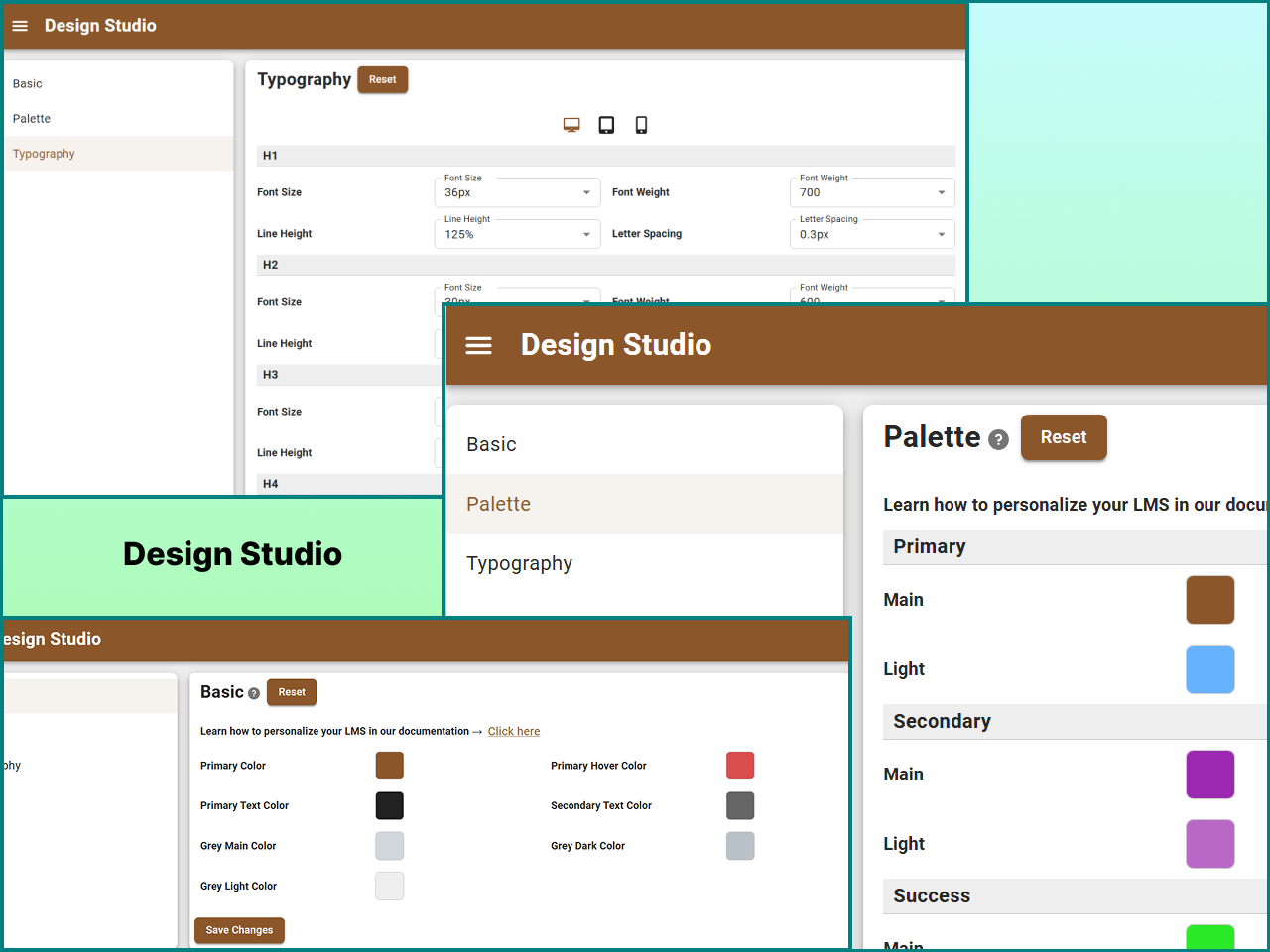This screenshot has width=1270, height=952.
Task: Select the mobile phone preview icon
Action: 641,124
